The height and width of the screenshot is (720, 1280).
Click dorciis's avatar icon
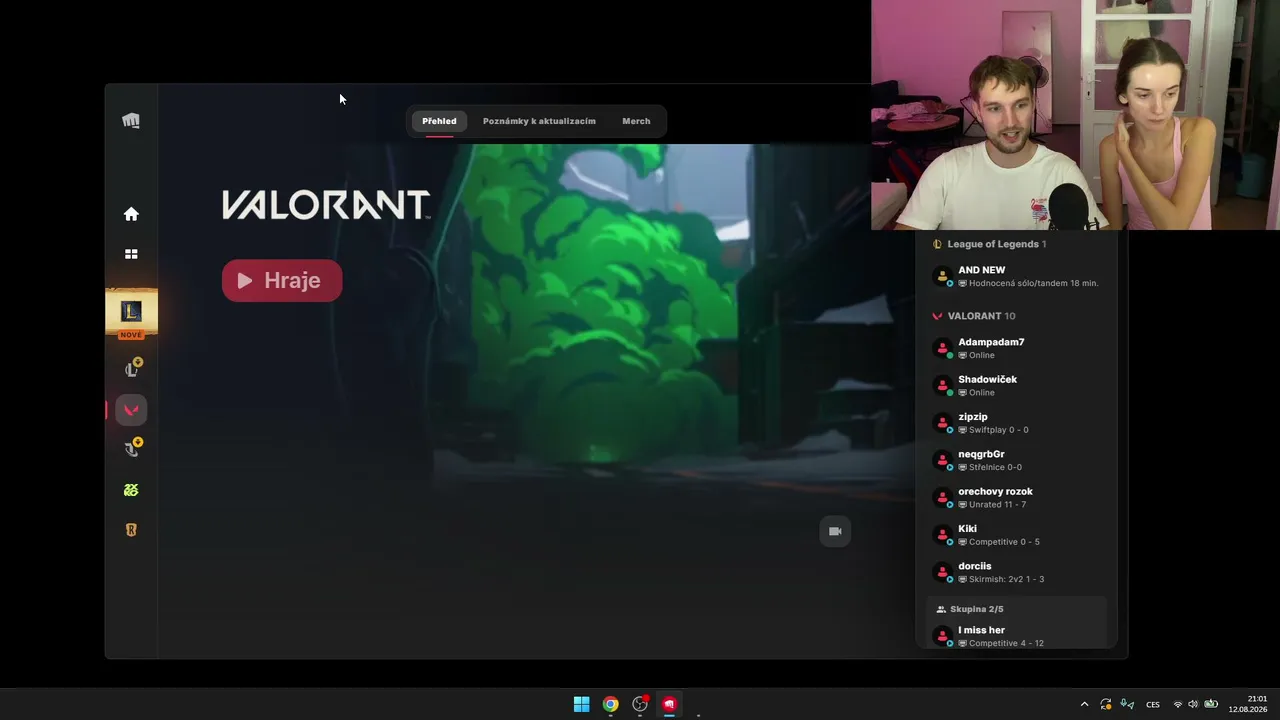coord(942,572)
